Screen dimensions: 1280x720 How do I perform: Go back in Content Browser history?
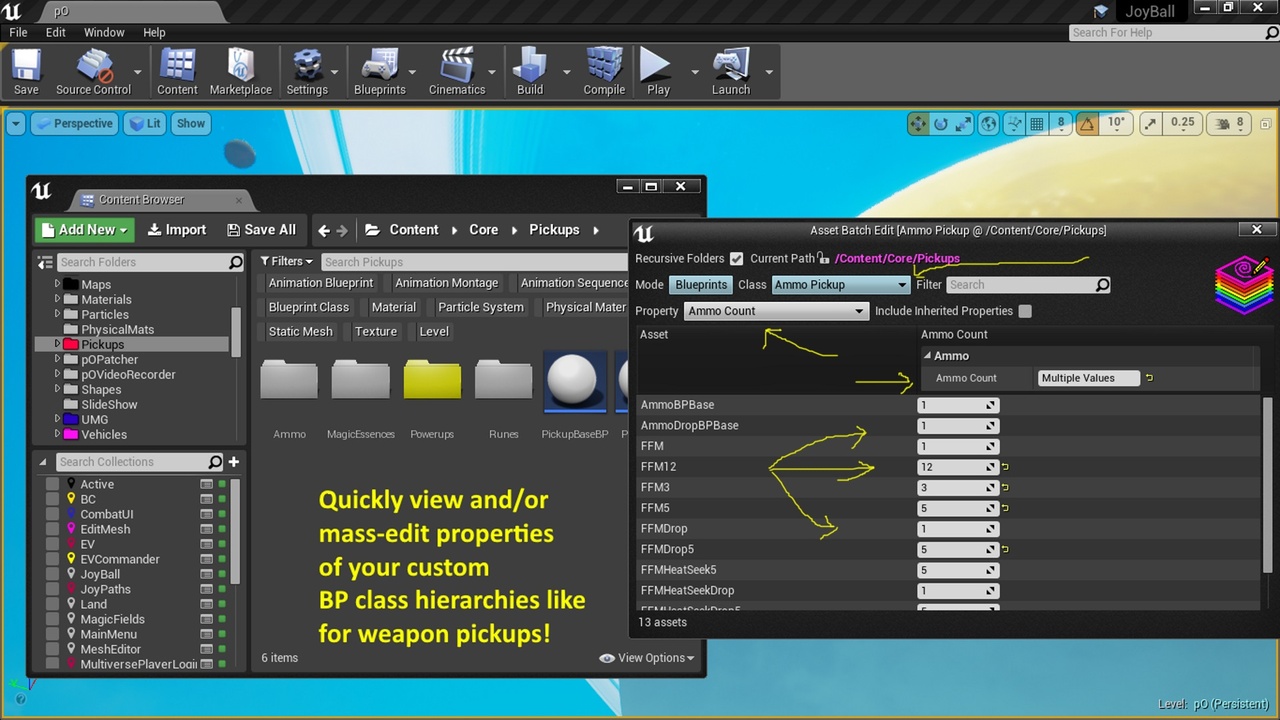pyautogui.click(x=323, y=230)
